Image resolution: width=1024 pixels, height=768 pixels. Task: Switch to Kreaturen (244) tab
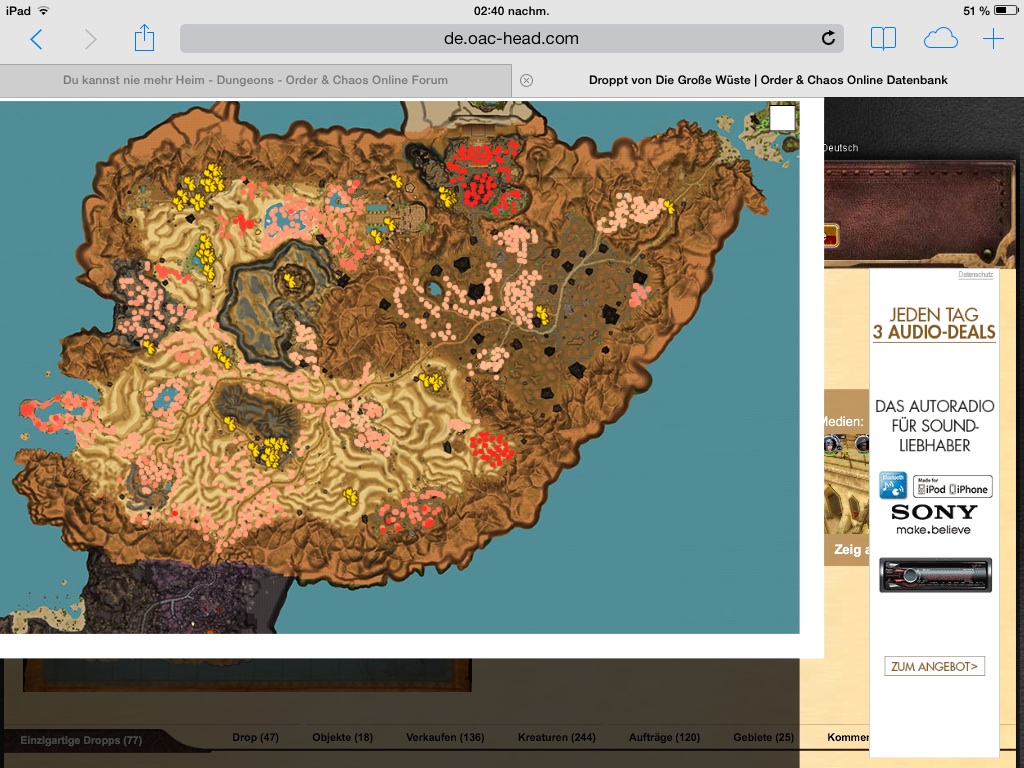click(x=556, y=738)
